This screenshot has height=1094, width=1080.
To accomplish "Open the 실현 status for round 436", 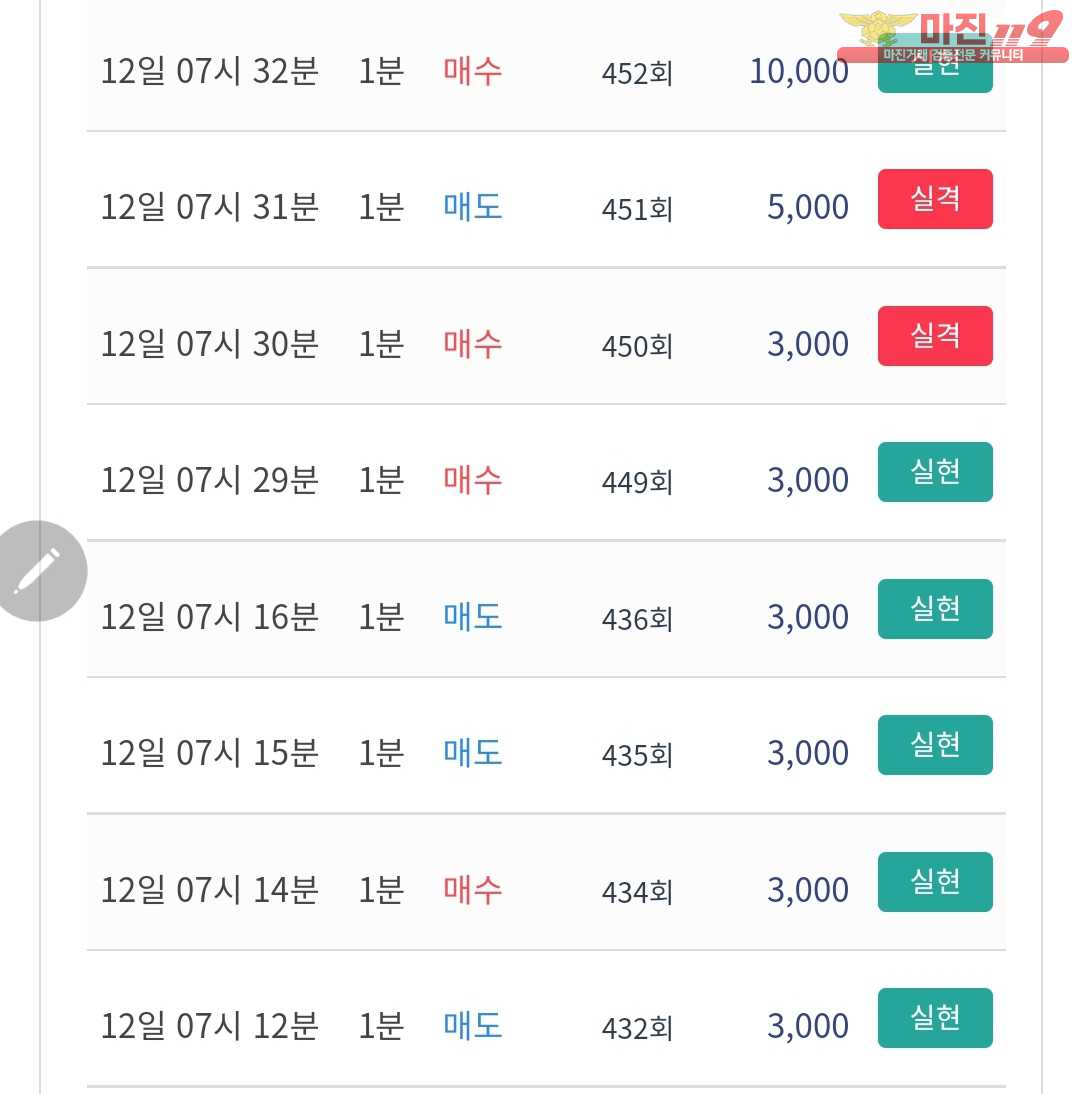I will [935, 609].
